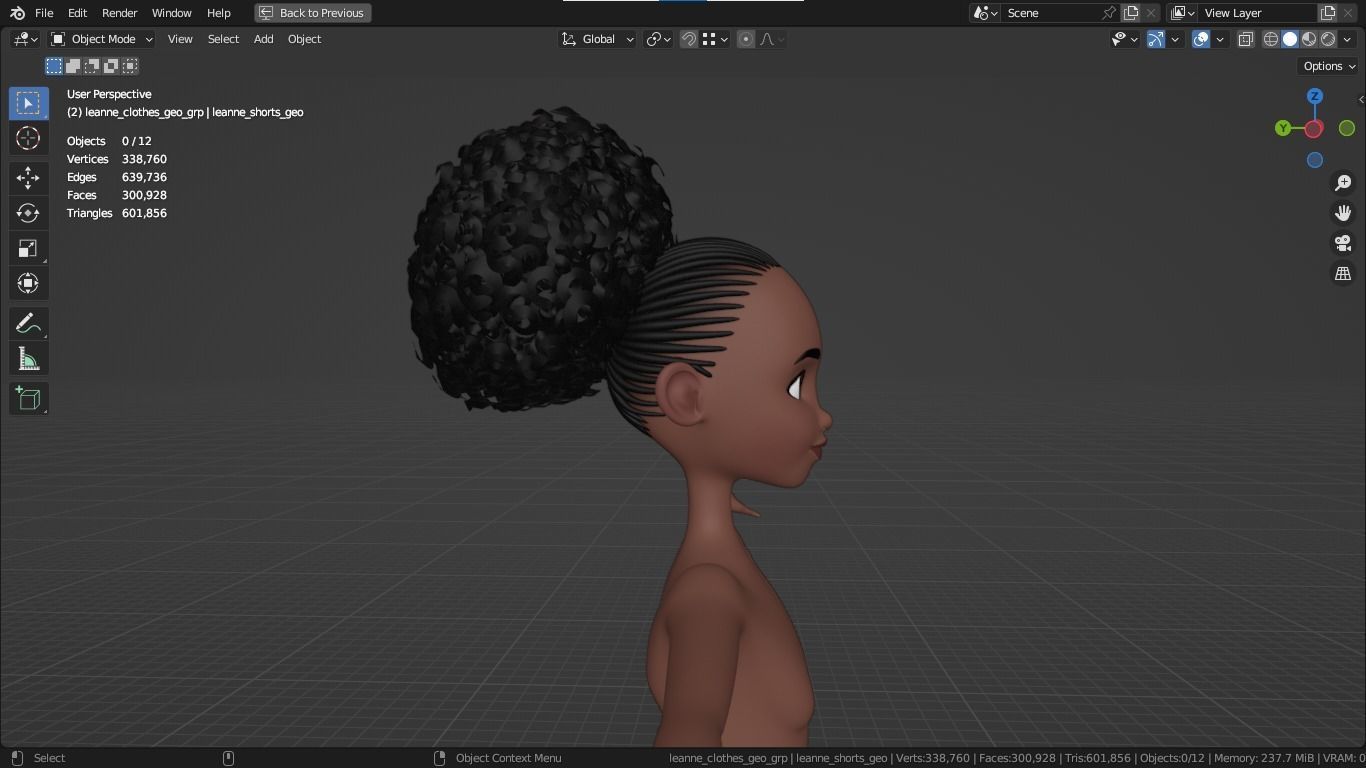Image resolution: width=1366 pixels, height=768 pixels.
Task: Select the Select Box tool
Action: click(28, 103)
